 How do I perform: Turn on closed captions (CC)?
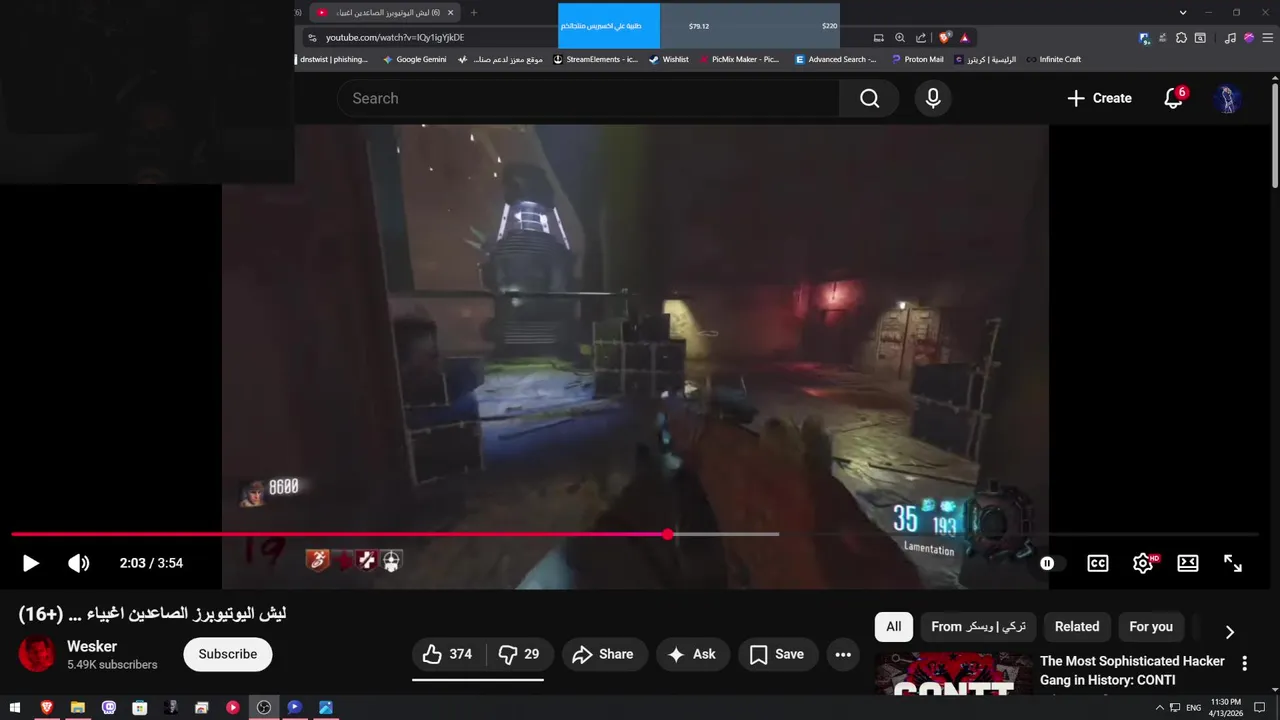1098,563
